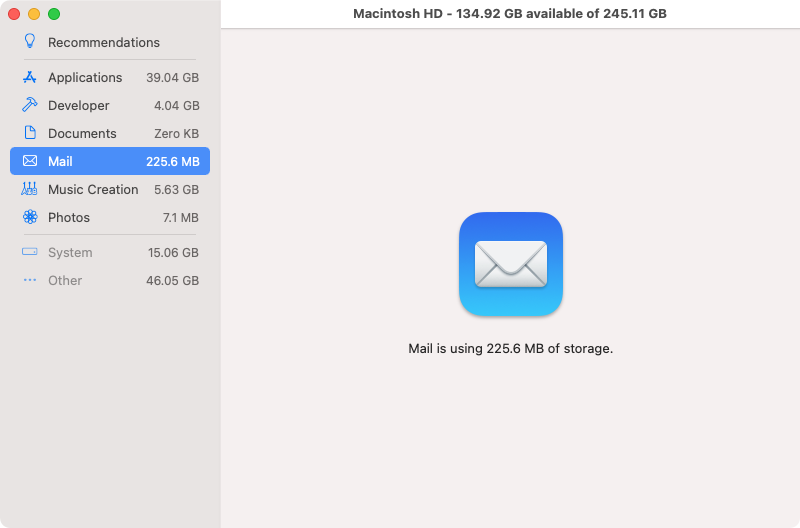Select the System category label
The height and width of the screenshot is (528, 800).
[x=70, y=253]
